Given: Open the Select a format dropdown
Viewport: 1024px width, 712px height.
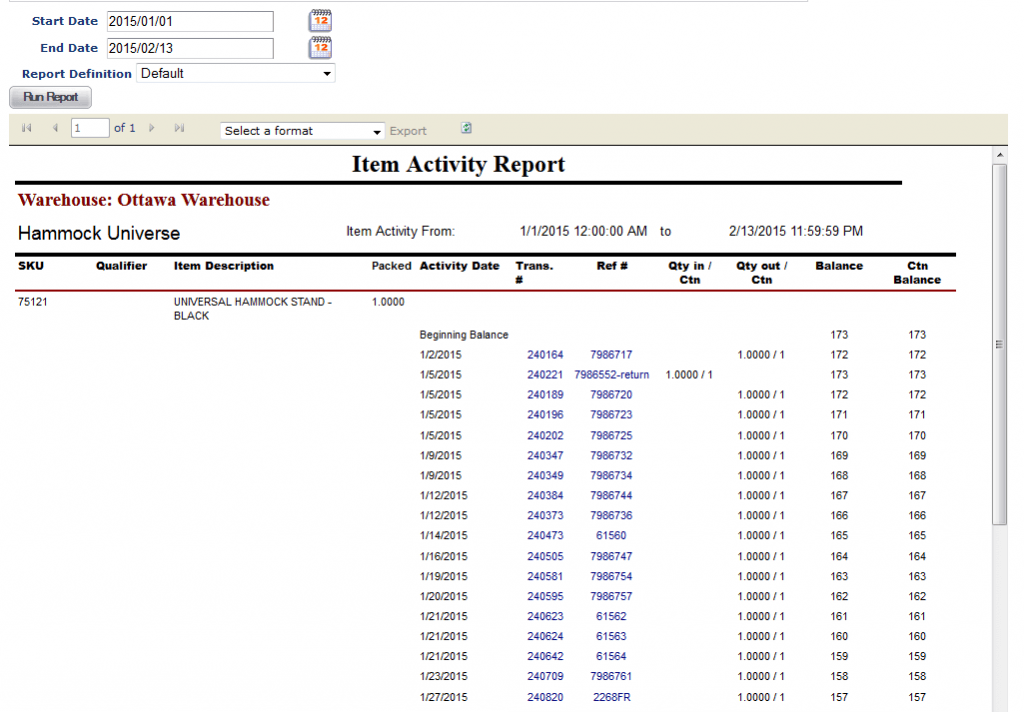Looking at the screenshot, I should coord(377,131).
